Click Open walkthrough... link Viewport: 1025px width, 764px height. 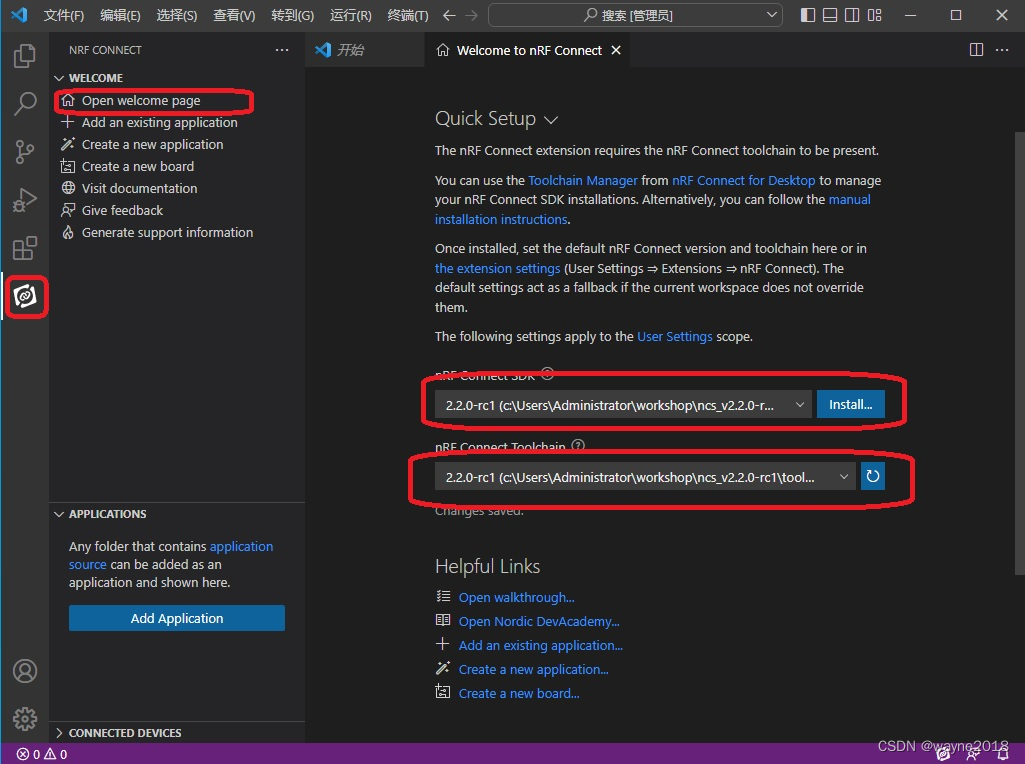tap(516, 597)
